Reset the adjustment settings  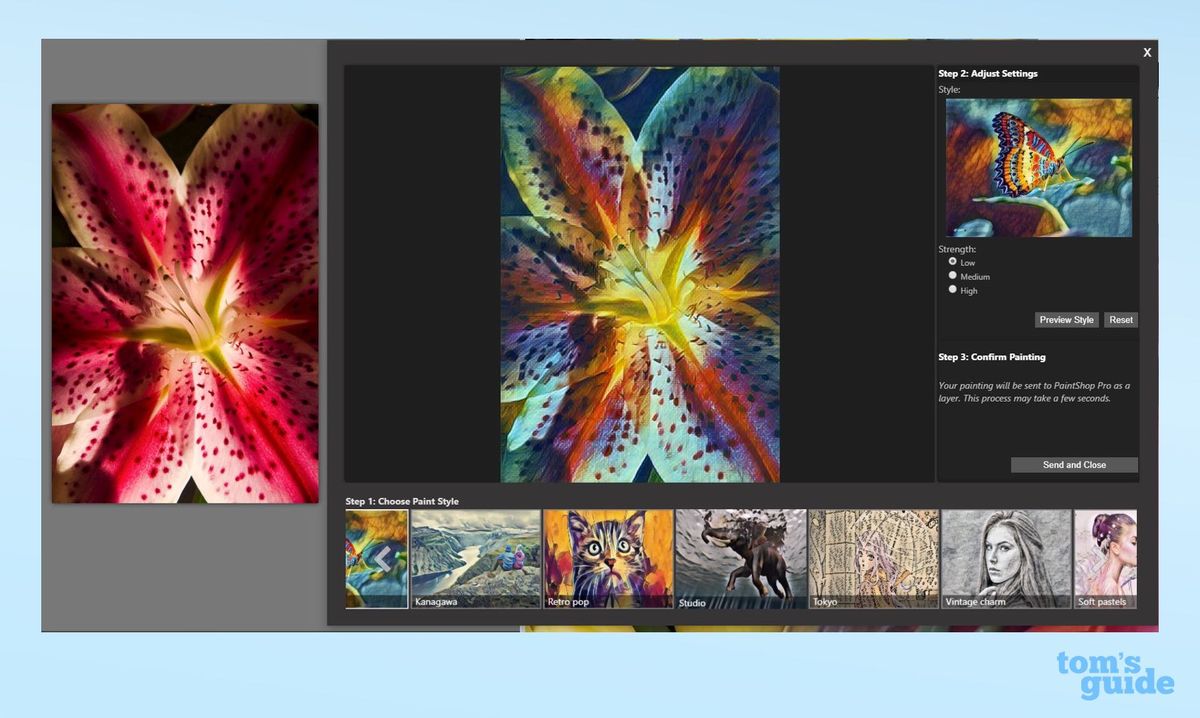pyautogui.click(x=1120, y=319)
